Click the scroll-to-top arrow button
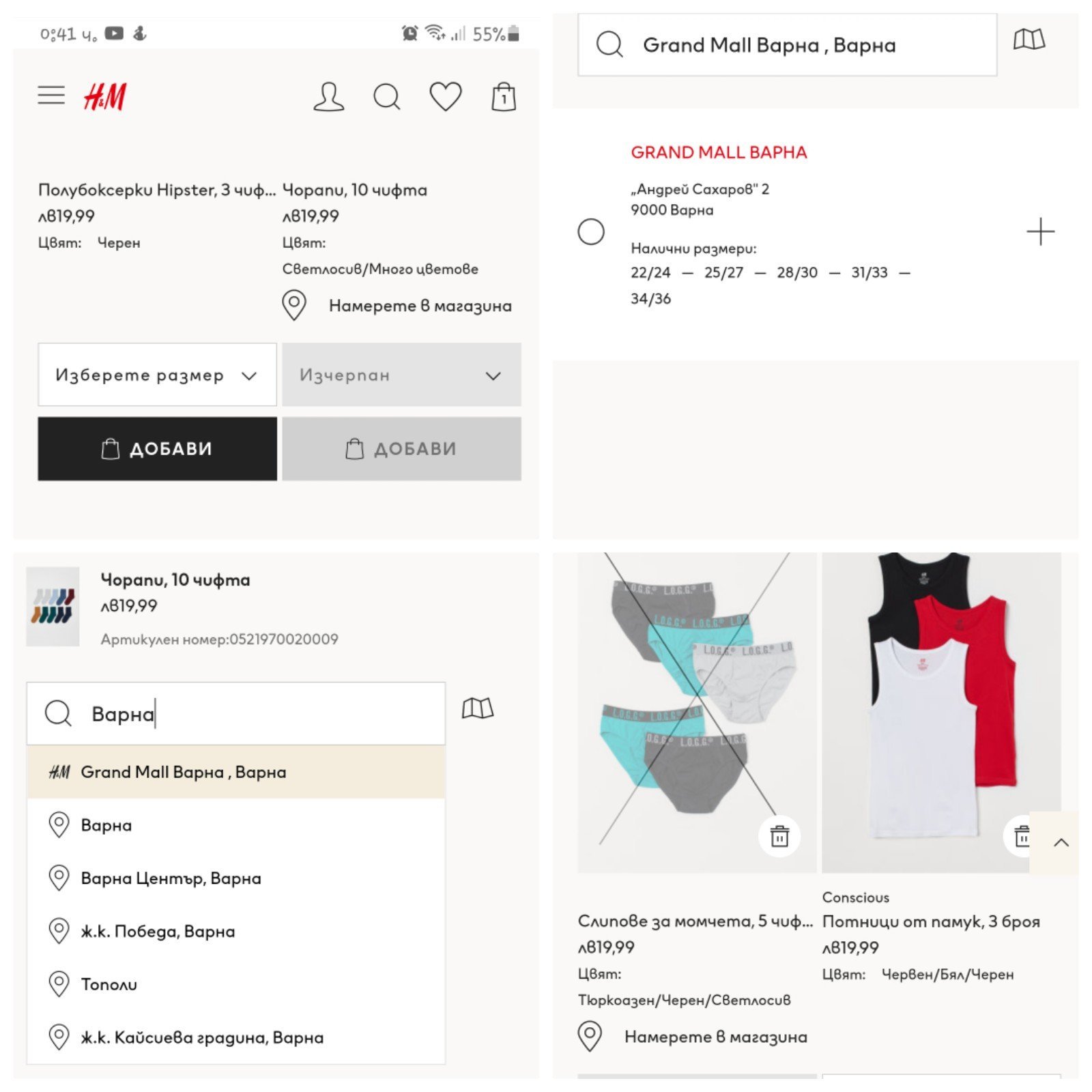Screen dimensions: 1092x1092 pos(1060,842)
